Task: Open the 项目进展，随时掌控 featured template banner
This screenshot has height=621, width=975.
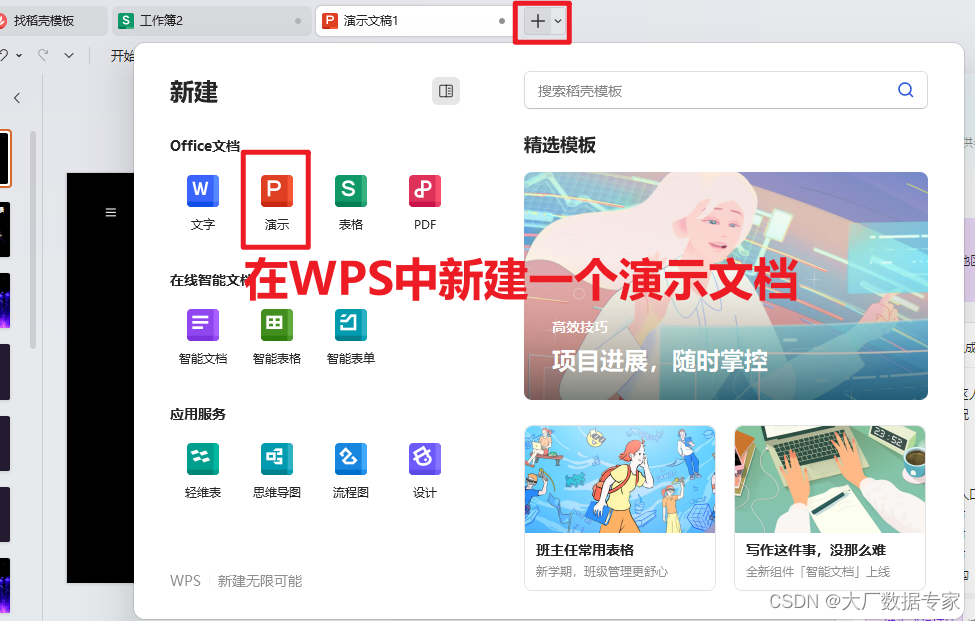Action: point(726,286)
